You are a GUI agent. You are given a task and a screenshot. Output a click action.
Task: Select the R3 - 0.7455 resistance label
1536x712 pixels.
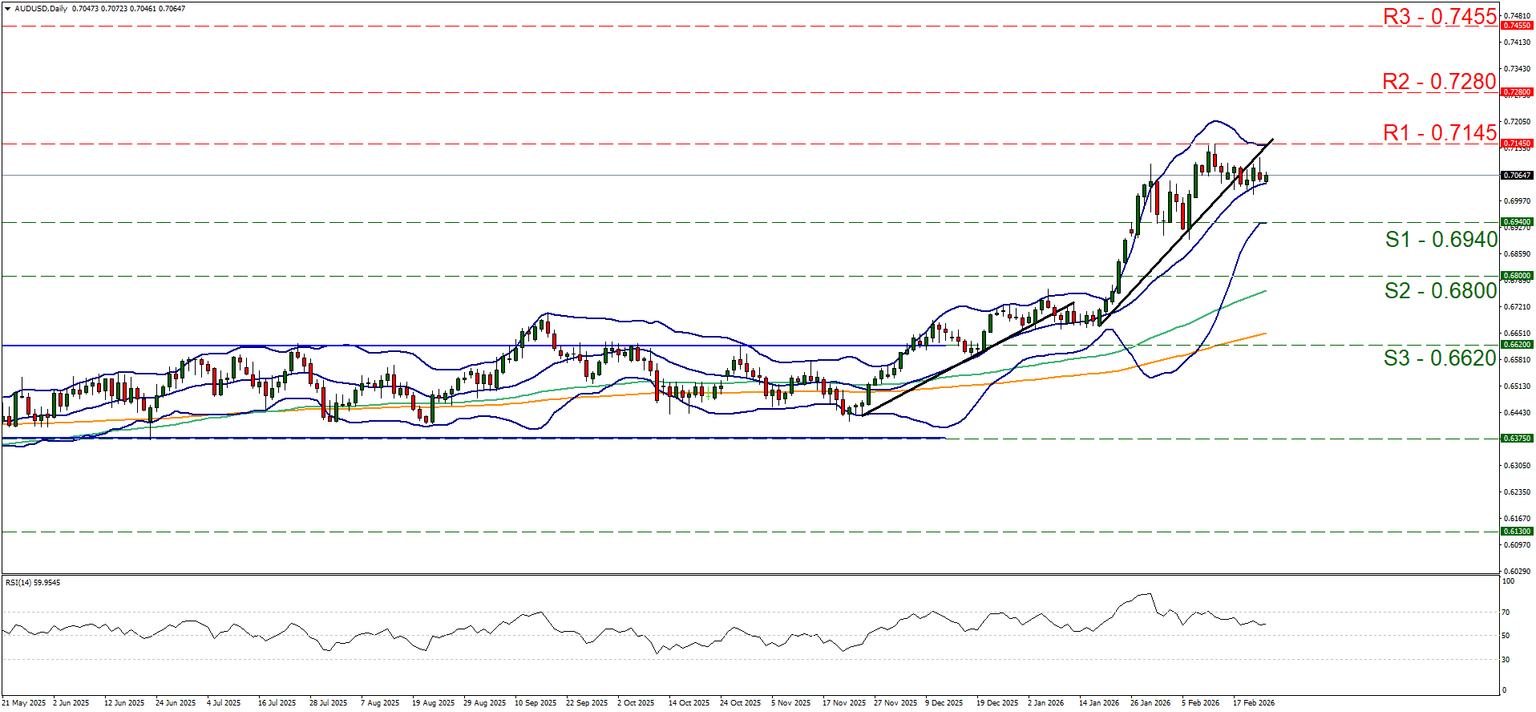pos(1439,16)
